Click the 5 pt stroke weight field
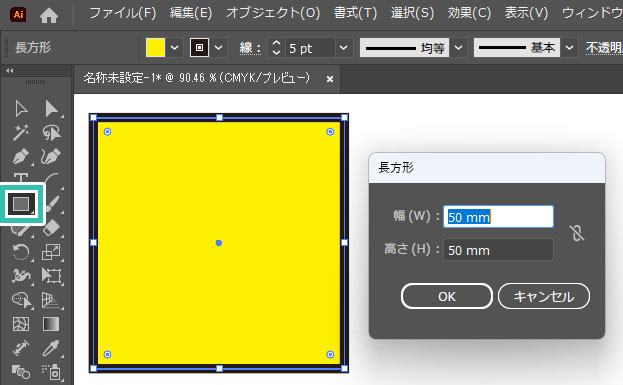 [x=311, y=48]
